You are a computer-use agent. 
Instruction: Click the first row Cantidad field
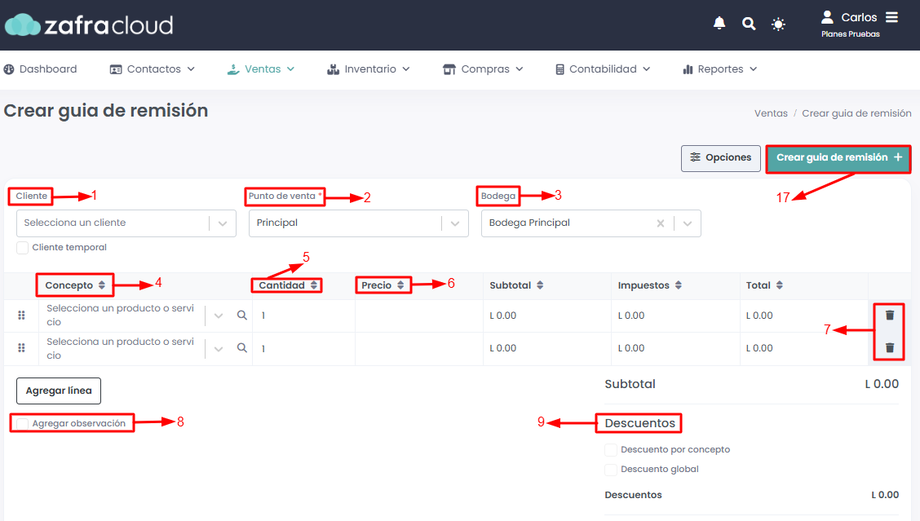(x=304, y=315)
